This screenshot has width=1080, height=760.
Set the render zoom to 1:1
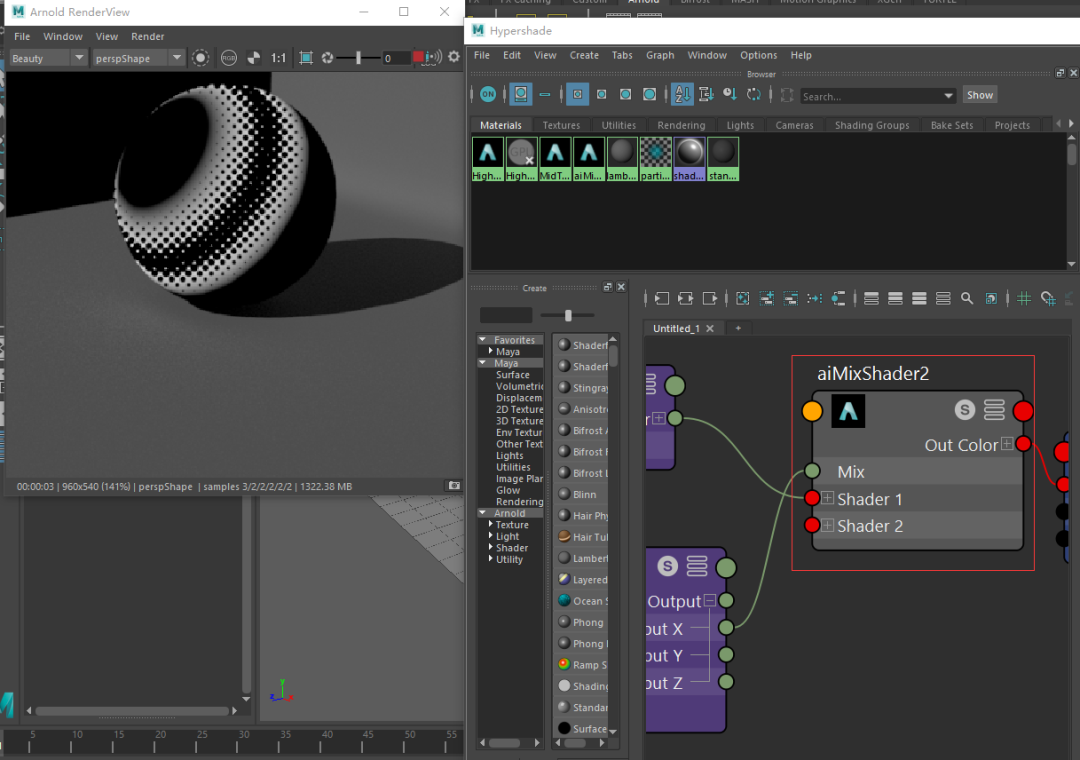(x=278, y=58)
